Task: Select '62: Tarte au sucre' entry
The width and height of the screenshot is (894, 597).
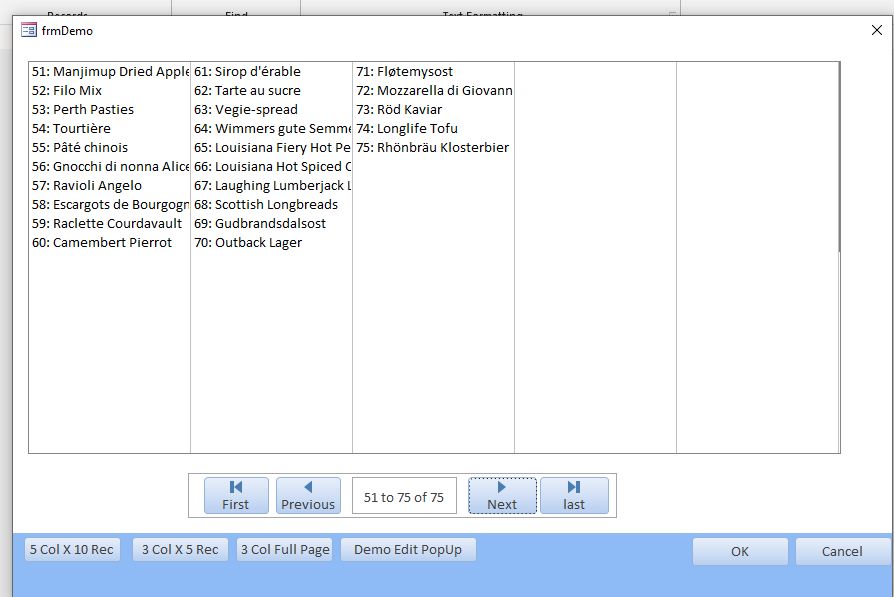Action: pos(271,90)
